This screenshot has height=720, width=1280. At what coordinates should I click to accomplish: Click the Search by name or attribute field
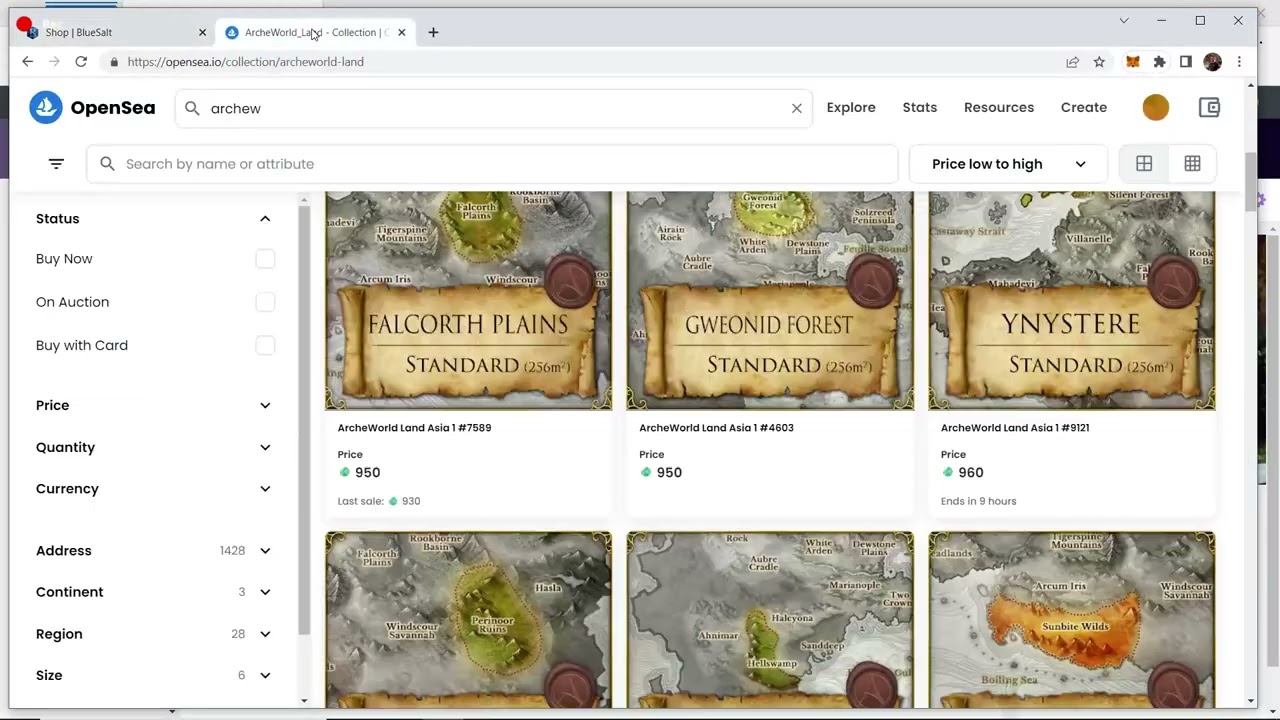(492, 164)
